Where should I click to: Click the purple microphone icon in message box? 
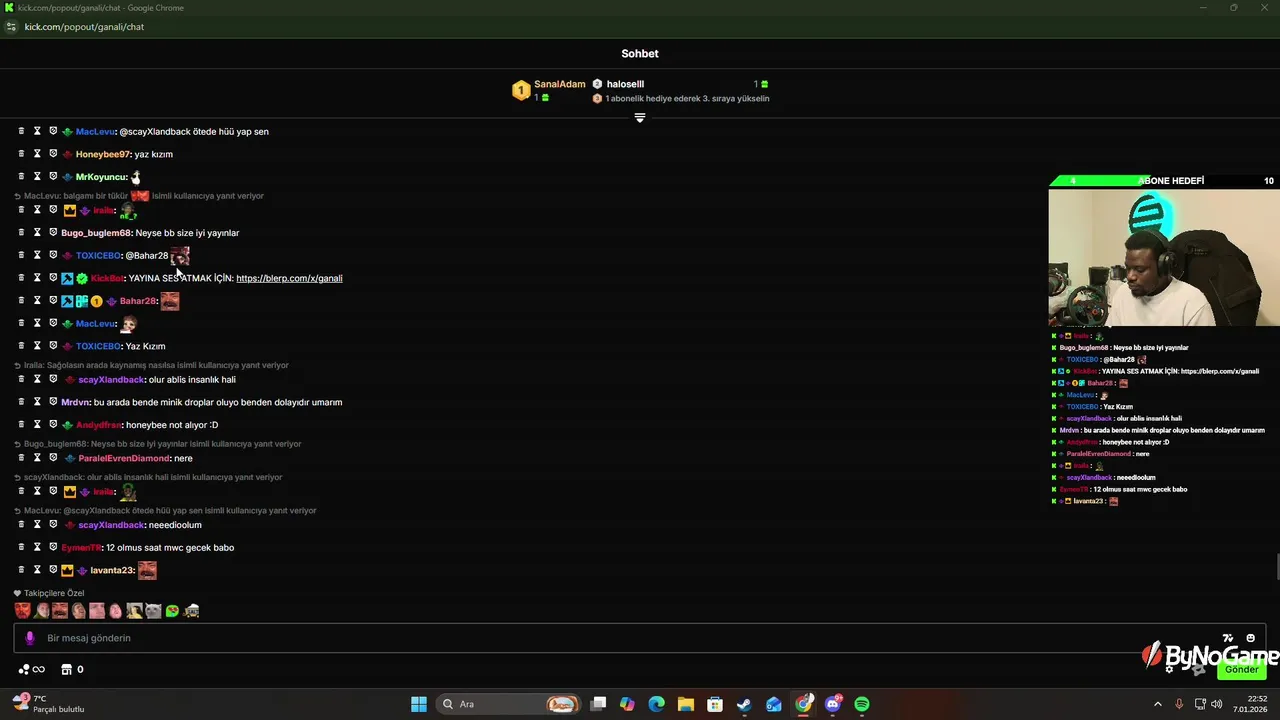pos(29,638)
